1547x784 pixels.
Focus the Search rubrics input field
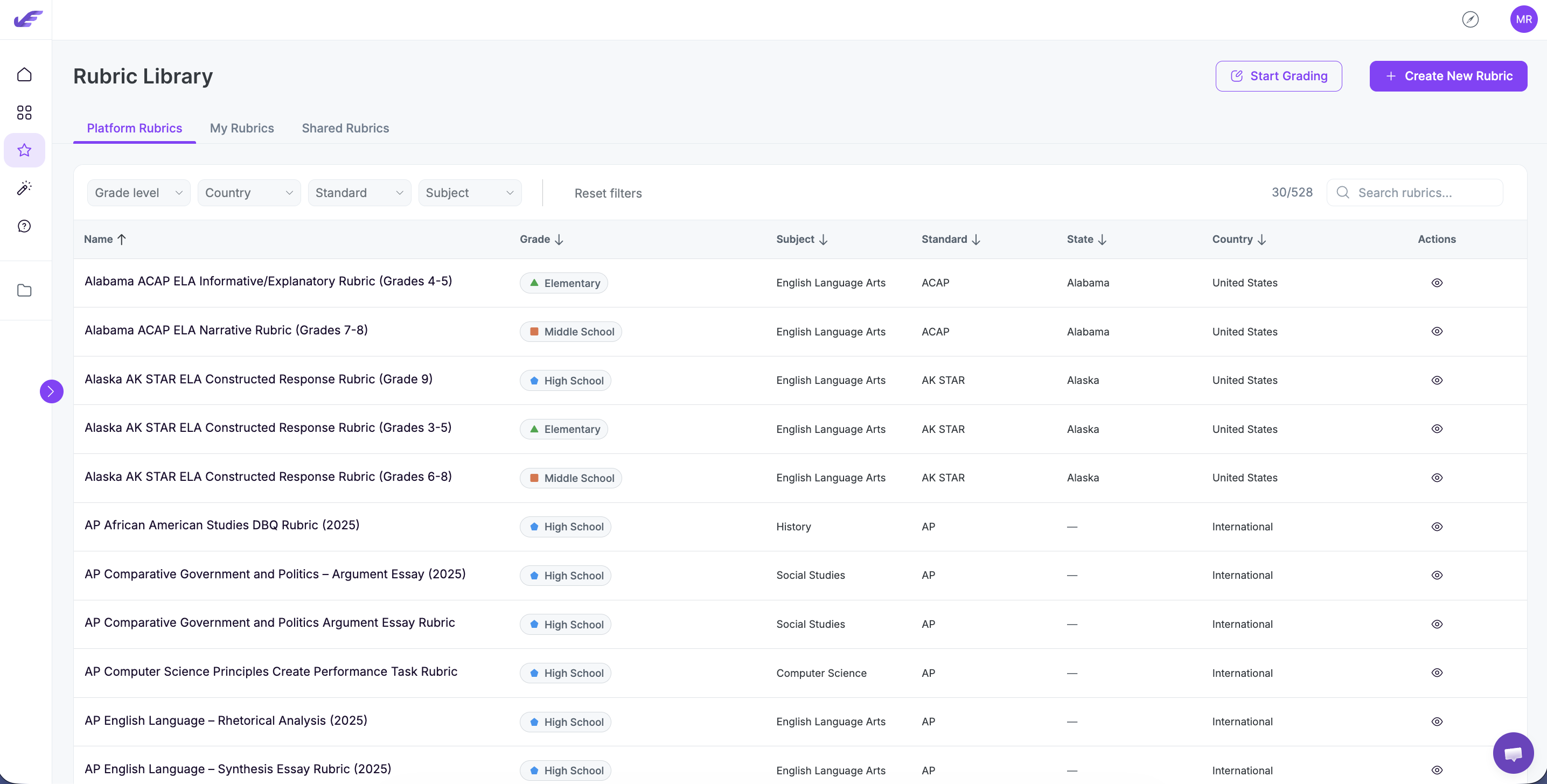pos(1414,193)
